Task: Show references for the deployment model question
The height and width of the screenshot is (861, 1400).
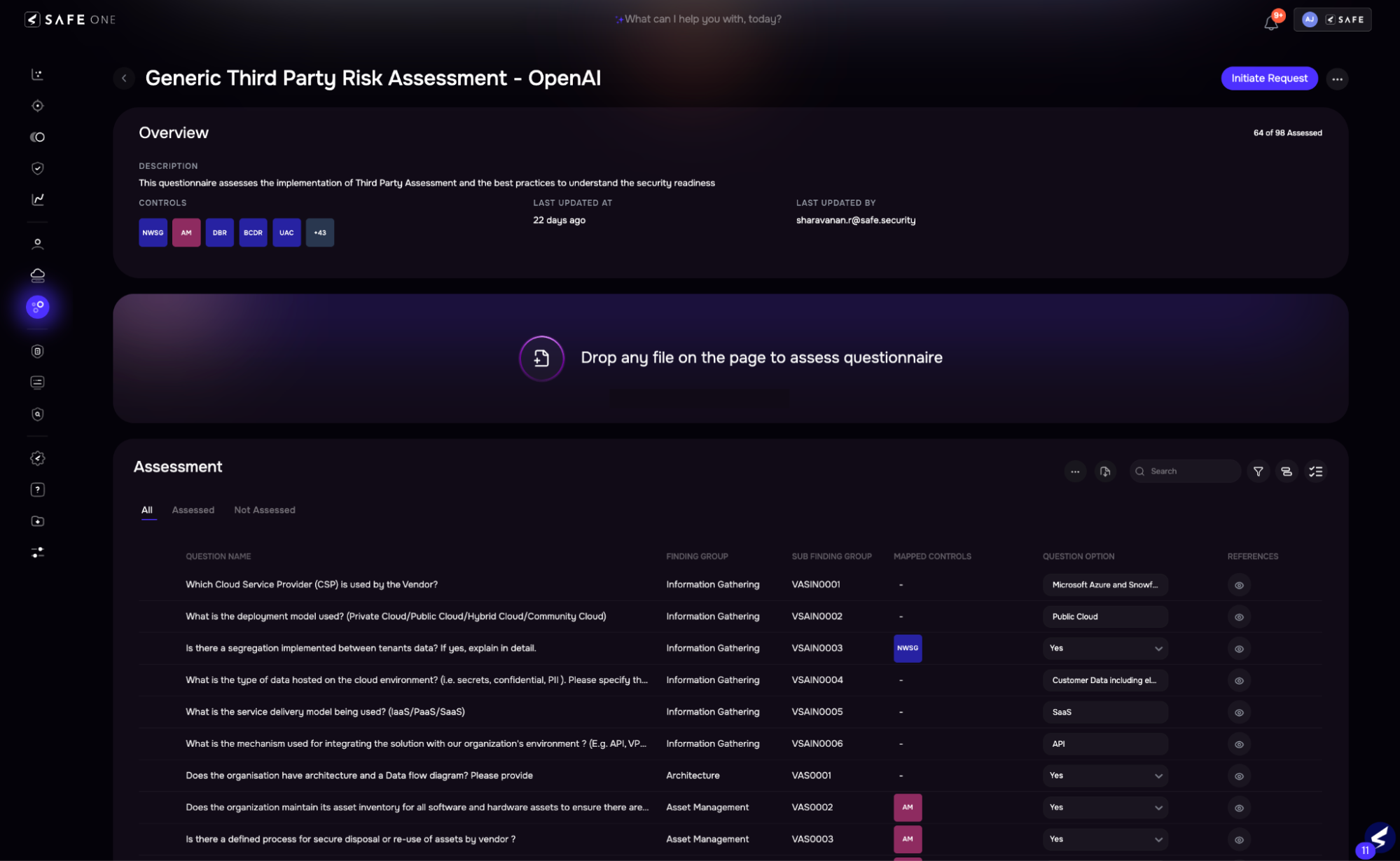Action: 1239,617
